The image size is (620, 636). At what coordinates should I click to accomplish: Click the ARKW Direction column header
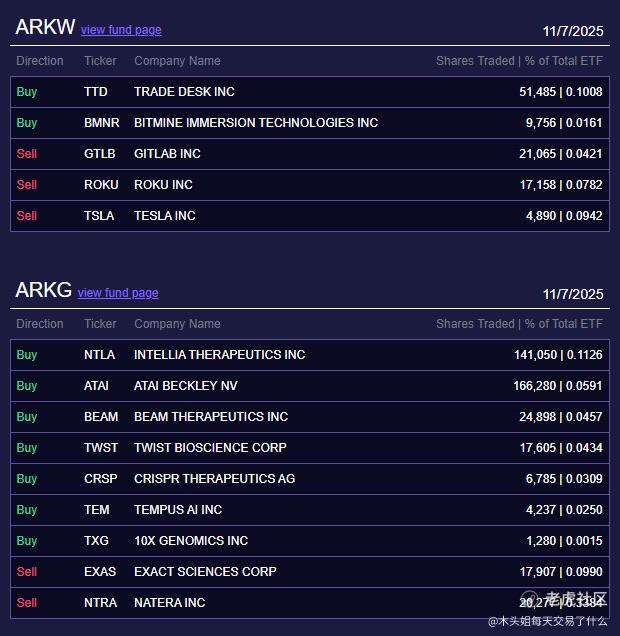40,61
